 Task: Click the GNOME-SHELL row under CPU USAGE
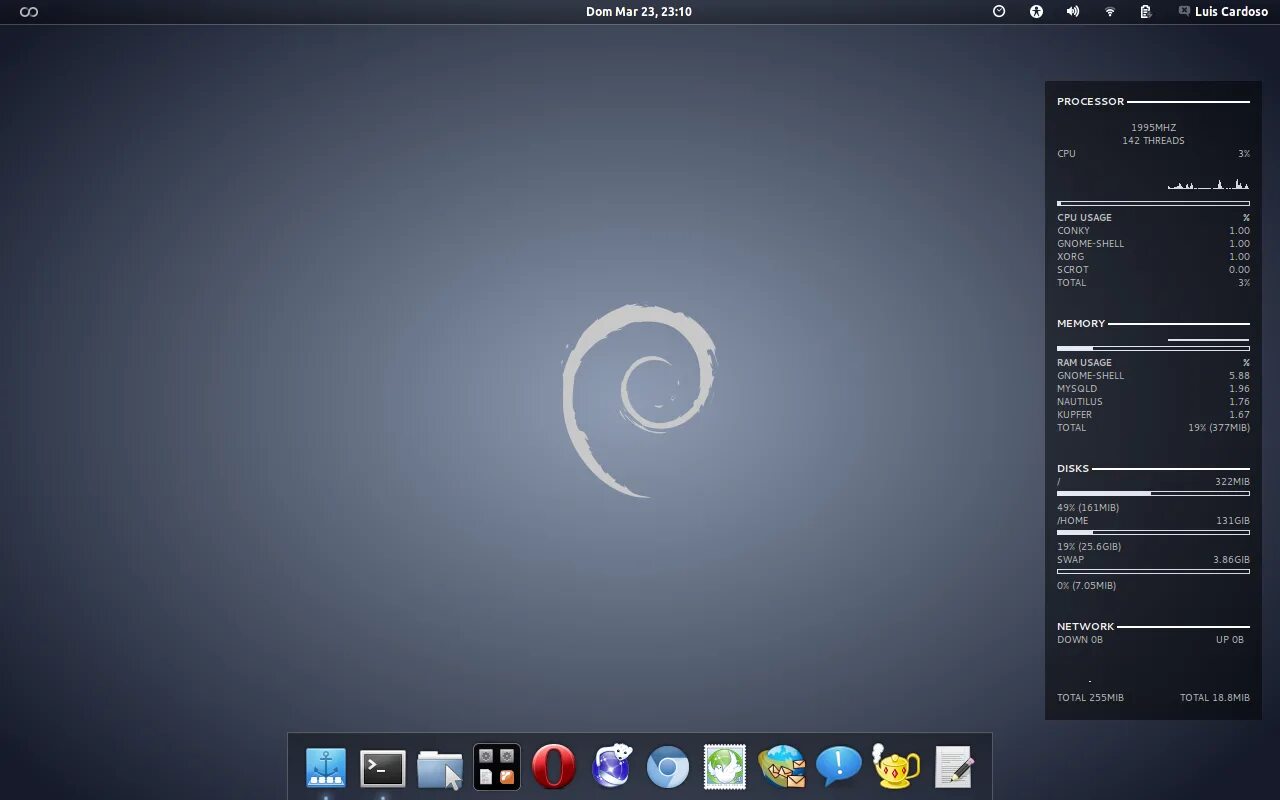point(1153,244)
